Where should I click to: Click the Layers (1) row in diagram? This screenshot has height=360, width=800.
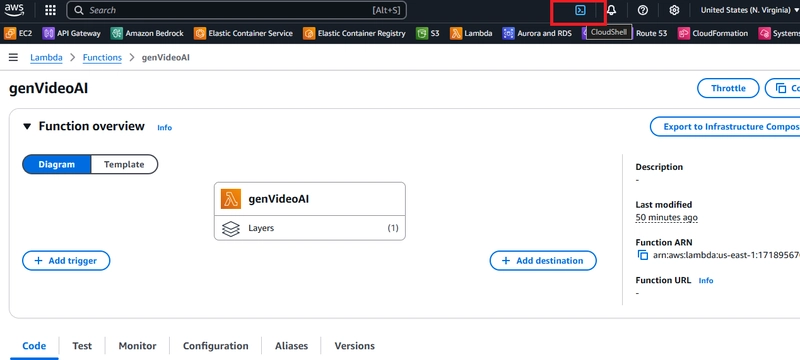tap(310, 228)
